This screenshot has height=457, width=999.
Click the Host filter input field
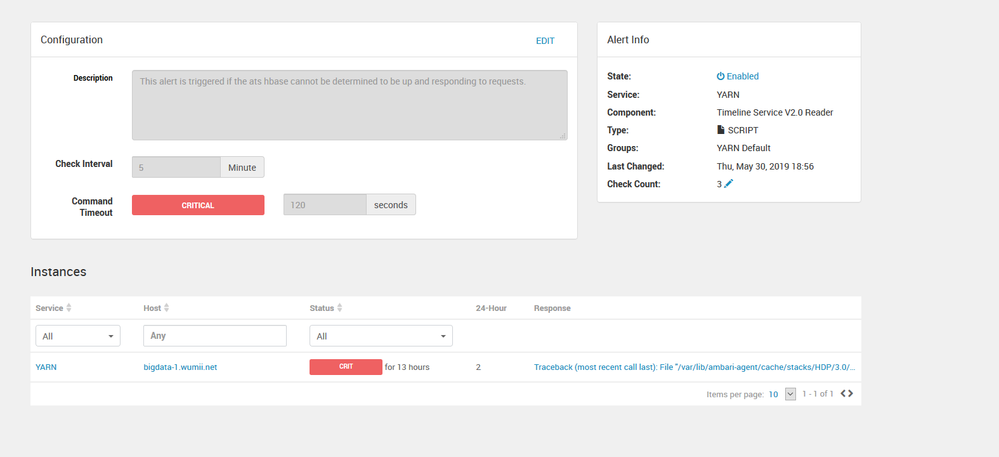coord(215,336)
